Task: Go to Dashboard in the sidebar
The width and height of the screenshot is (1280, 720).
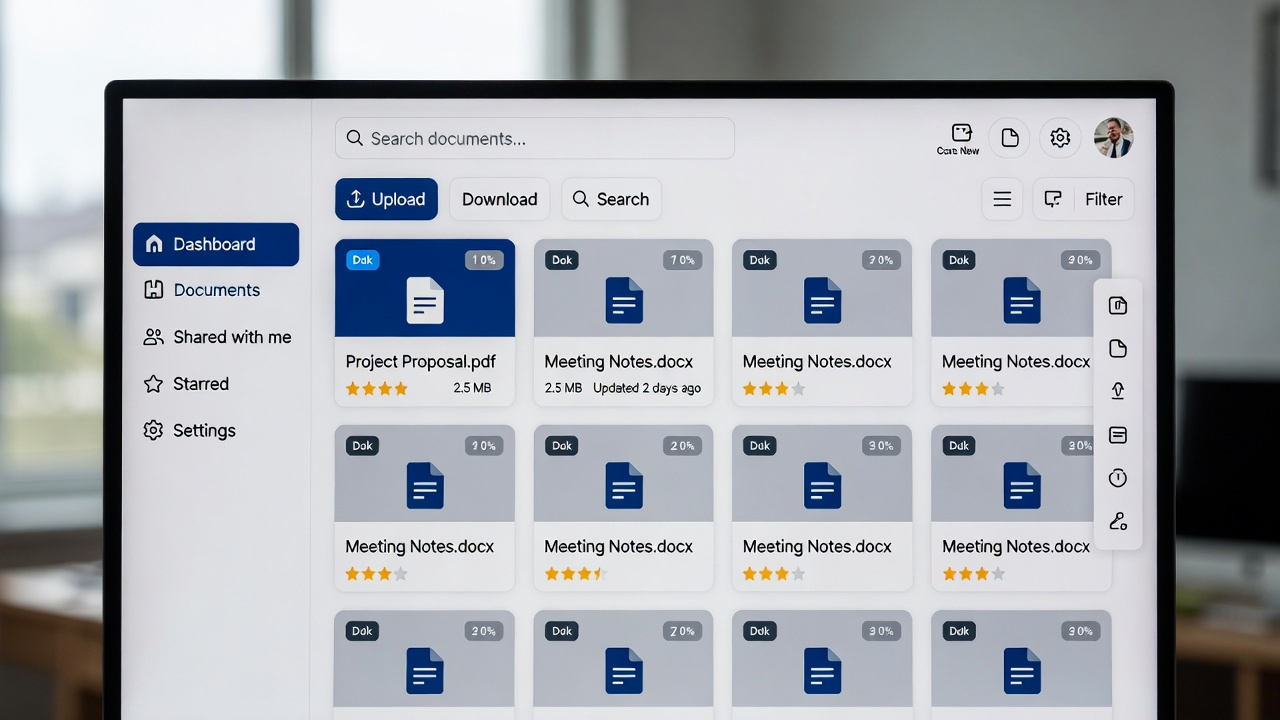Action: [216, 244]
